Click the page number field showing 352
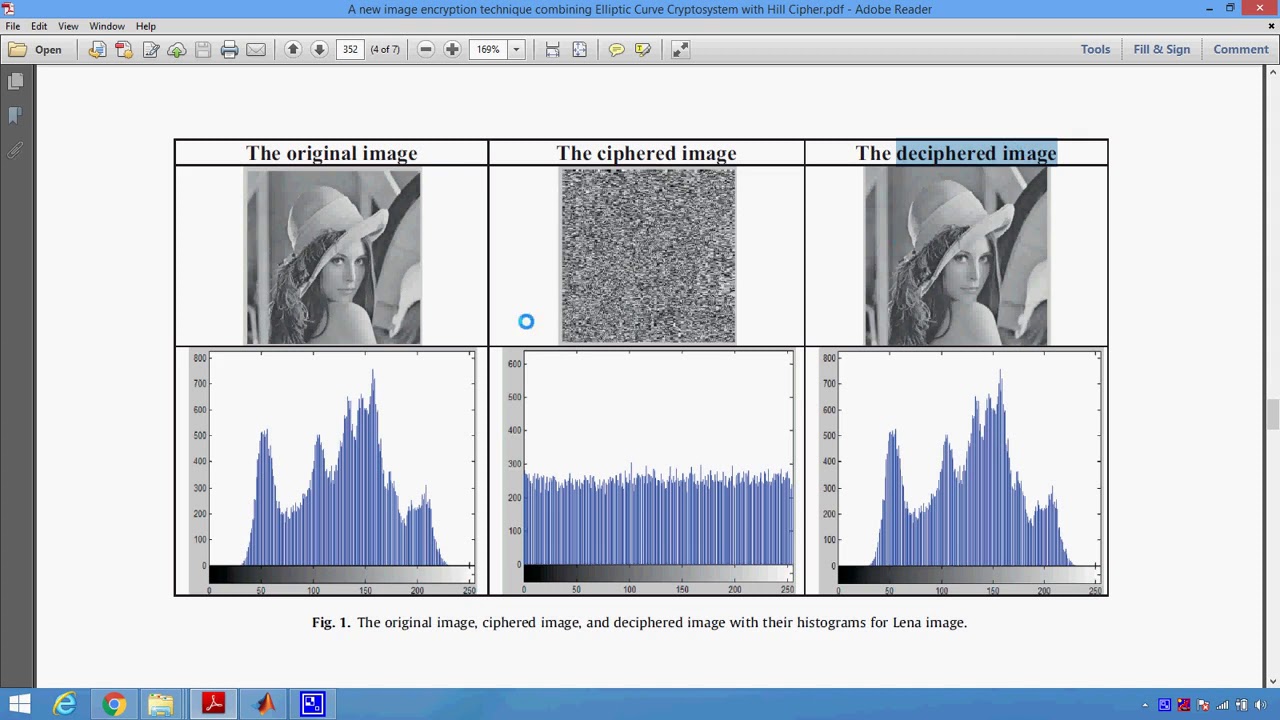The width and height of the screenshot is (1280, 720). pyautogui.click(x=350, y=49)
